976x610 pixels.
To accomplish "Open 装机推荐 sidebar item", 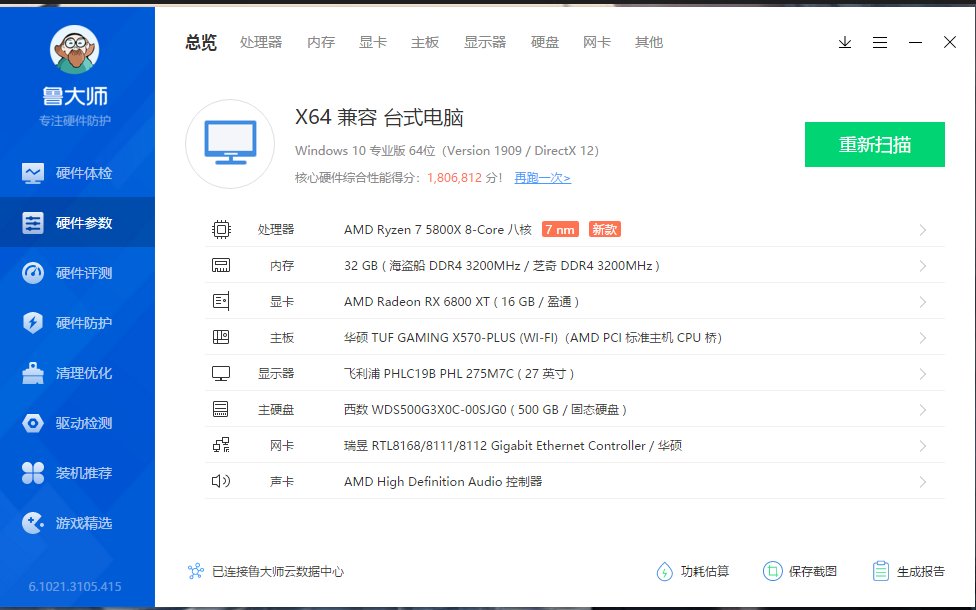I will (77, 472).
